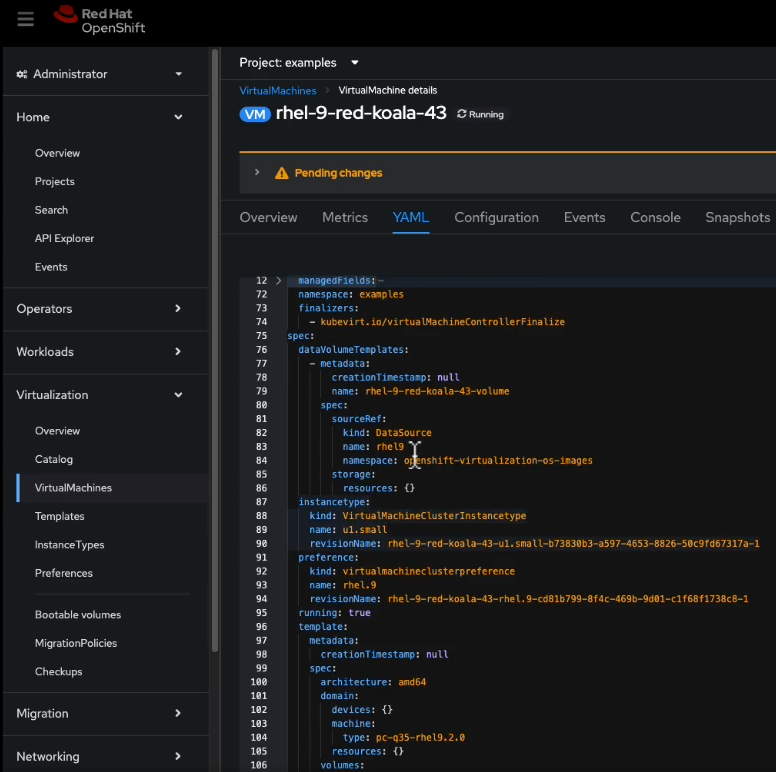Screen dimensions: 776x772
Task: Open Home Overview page
Action: coord(57,153)
